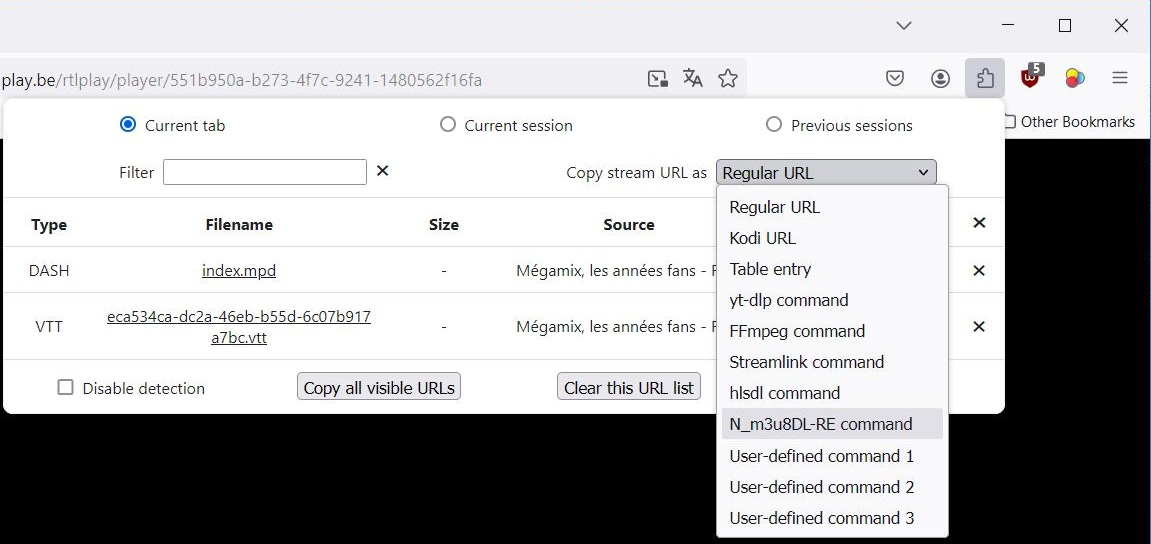Open the uBlock Origin extension icon
The width and height of the screenshot is (1151, 544).
1030,77
